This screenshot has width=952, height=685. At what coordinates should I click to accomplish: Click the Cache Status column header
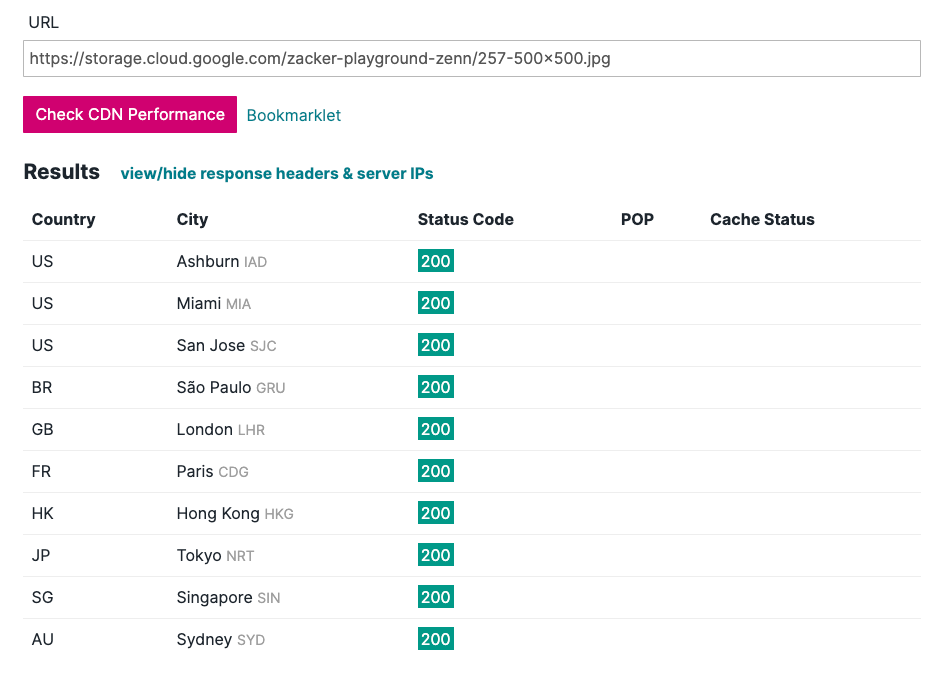point(763,219)
